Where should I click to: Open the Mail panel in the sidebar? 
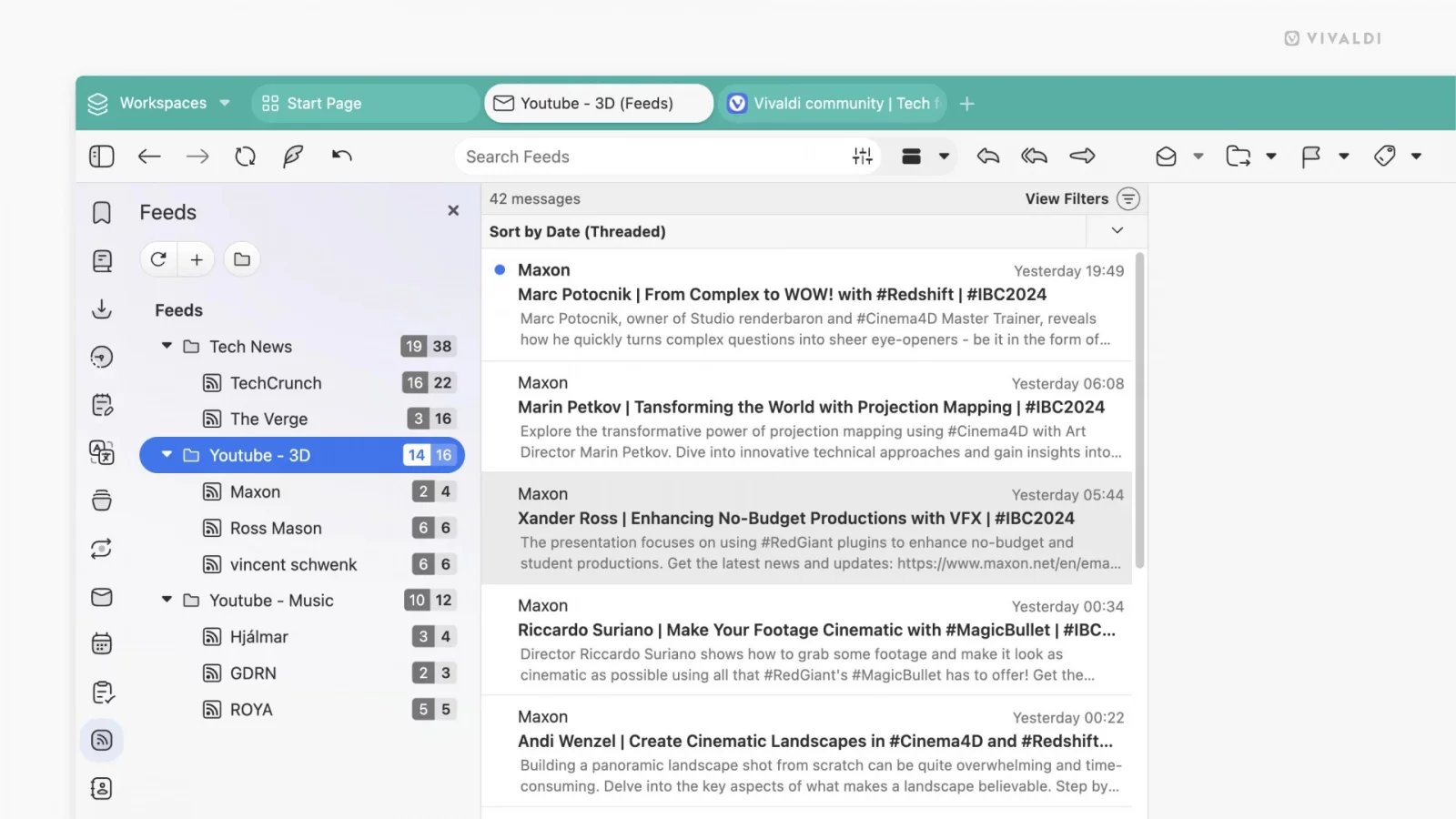(101, 598)
